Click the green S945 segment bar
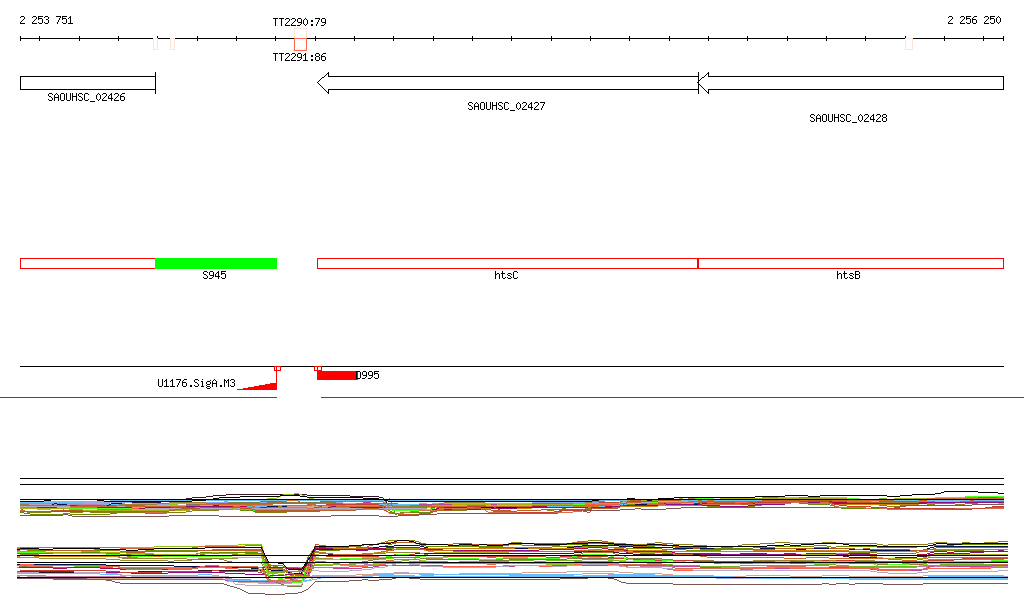 216,263
